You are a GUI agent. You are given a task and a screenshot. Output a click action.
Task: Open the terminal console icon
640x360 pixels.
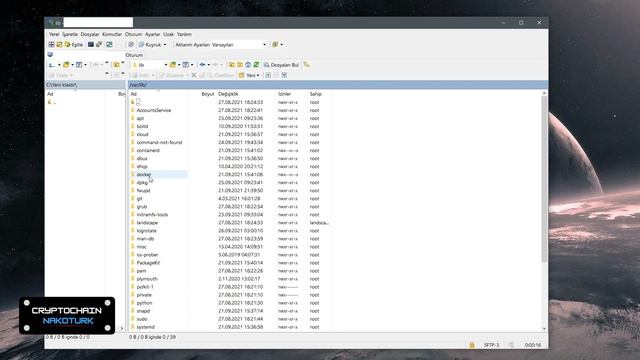tap(91, 44)
